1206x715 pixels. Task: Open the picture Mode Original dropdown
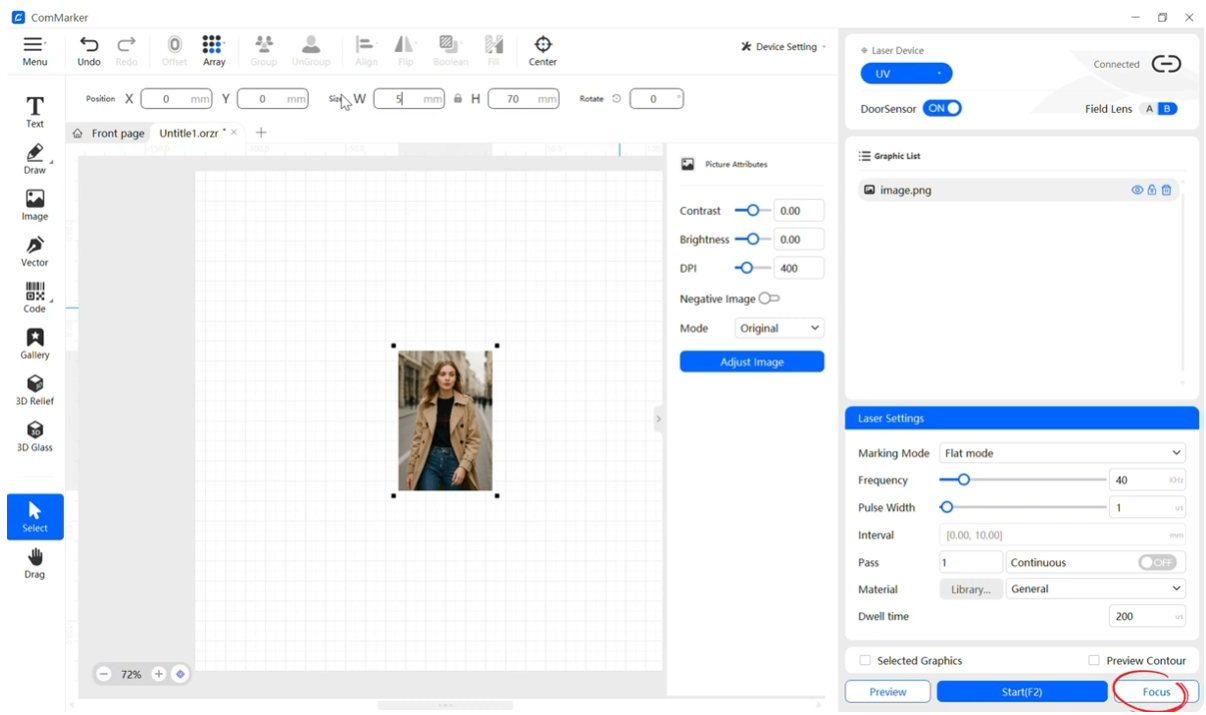point(779,328)
